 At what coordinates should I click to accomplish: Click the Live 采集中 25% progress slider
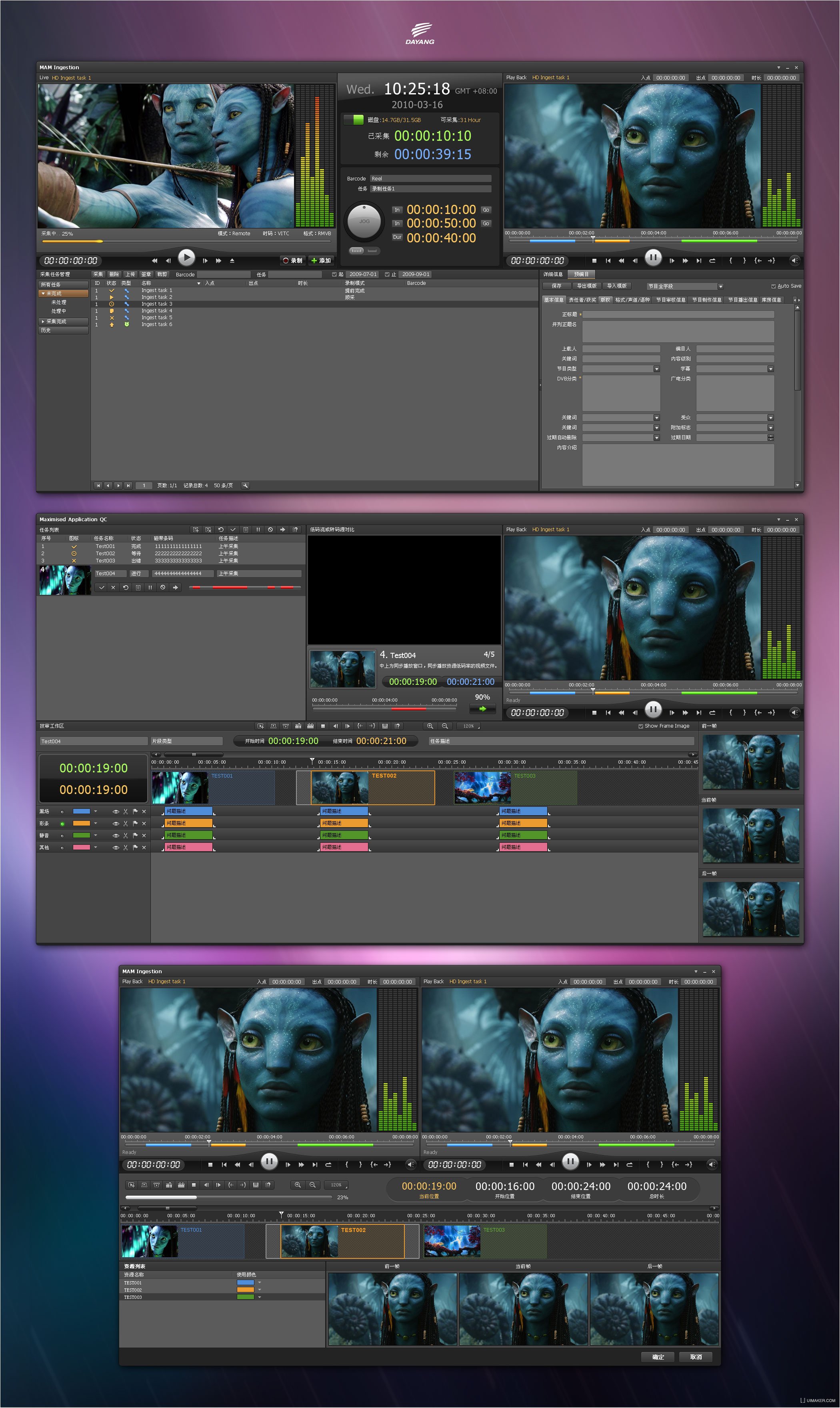tap(187, 242)
